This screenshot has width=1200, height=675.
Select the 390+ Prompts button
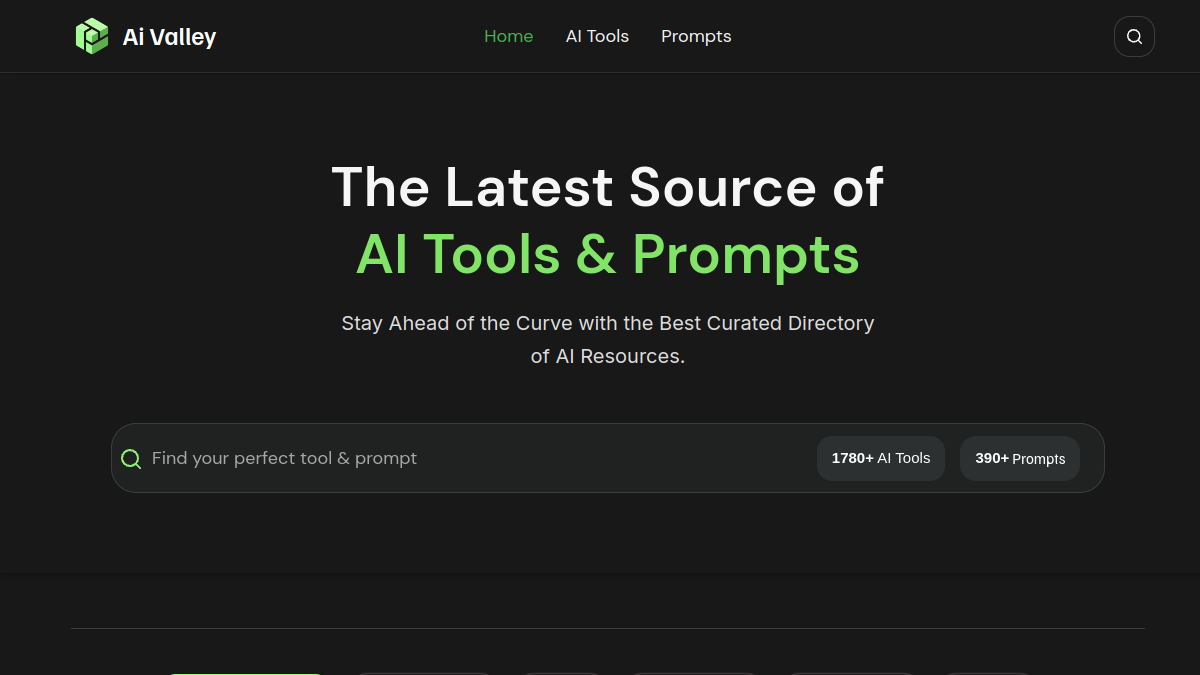click(1020, 458)
